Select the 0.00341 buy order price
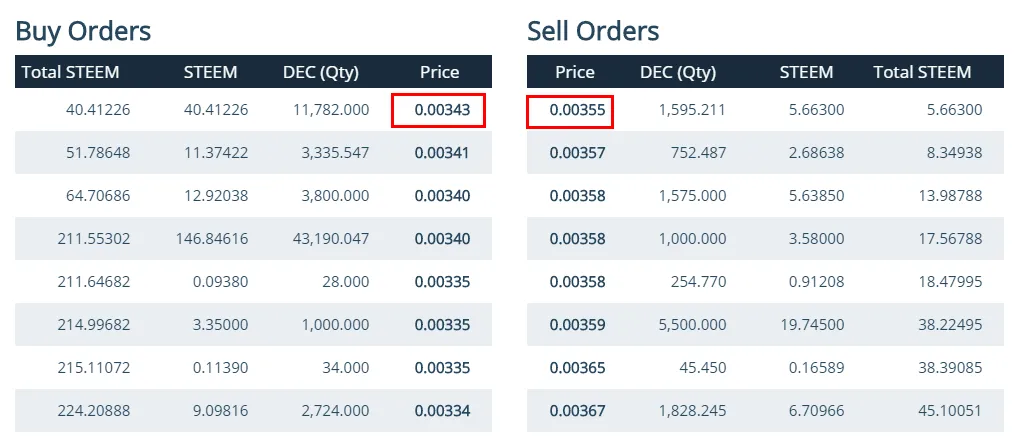This screenshot has height=439, width=1025. (x=442, y=153)
